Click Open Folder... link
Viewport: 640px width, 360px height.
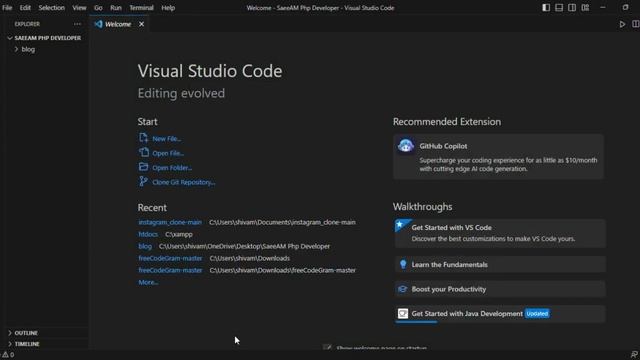pos(172,168)
